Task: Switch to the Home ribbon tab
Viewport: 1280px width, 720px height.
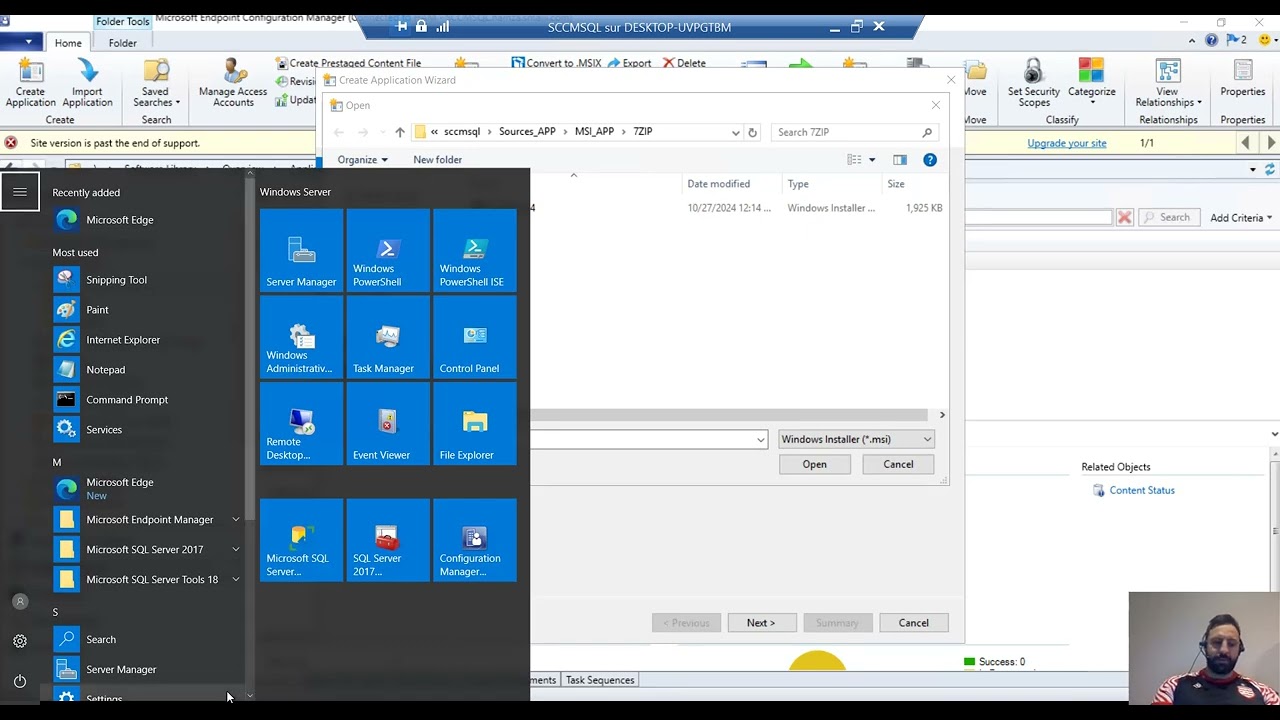Action: (x=68, y=43)
